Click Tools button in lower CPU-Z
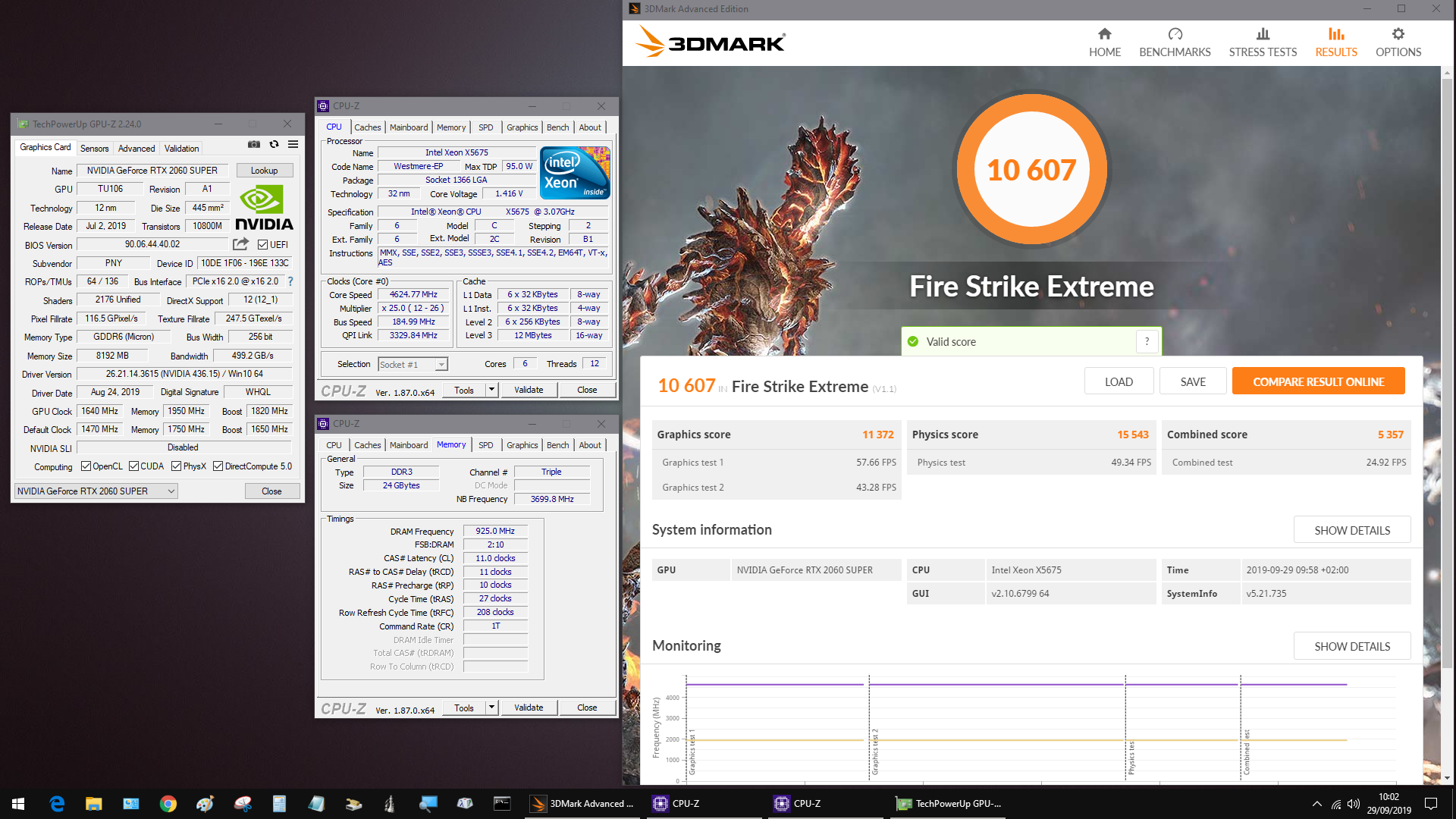This screenshot has height=819, width=1456. tap(464, 708)
